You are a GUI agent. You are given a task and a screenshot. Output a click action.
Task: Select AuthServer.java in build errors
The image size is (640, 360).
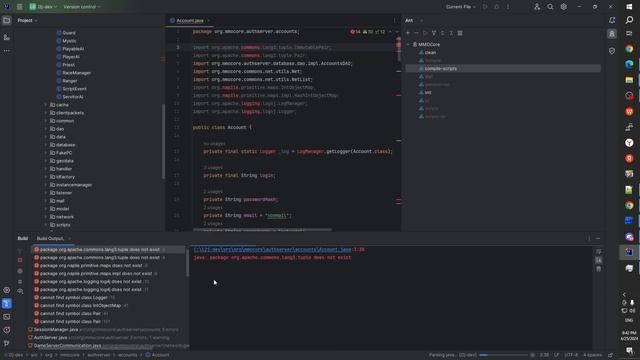point(50,338)
